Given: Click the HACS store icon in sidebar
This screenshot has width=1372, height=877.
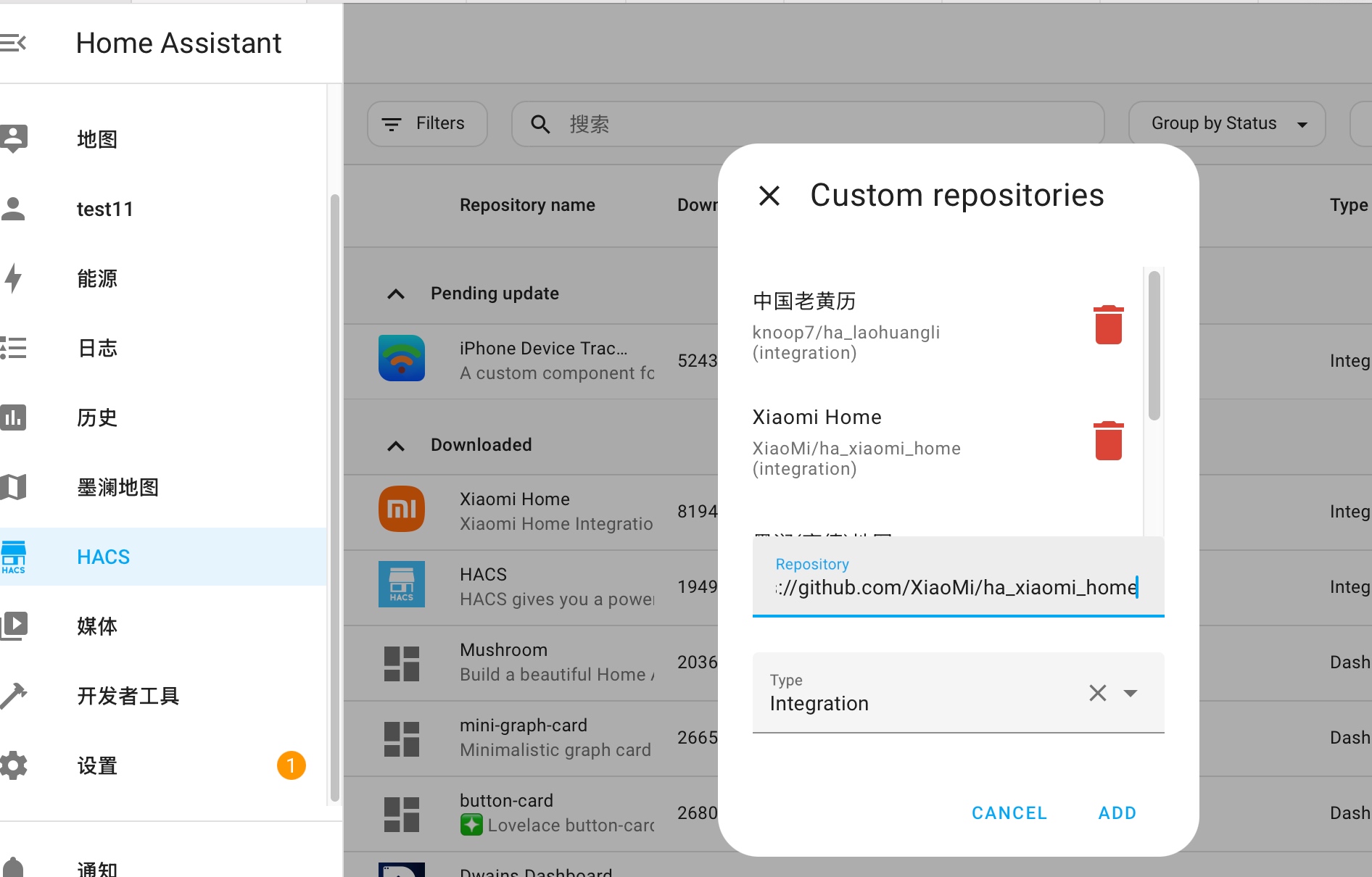Looking at the screenshot, I should pyautogui.click(x=13, y=557).
